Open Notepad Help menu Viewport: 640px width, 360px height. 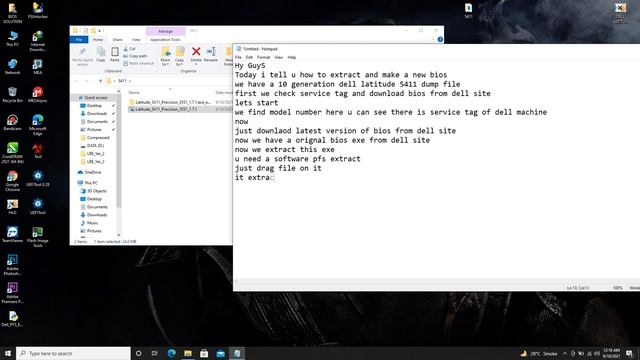point(291,57)
